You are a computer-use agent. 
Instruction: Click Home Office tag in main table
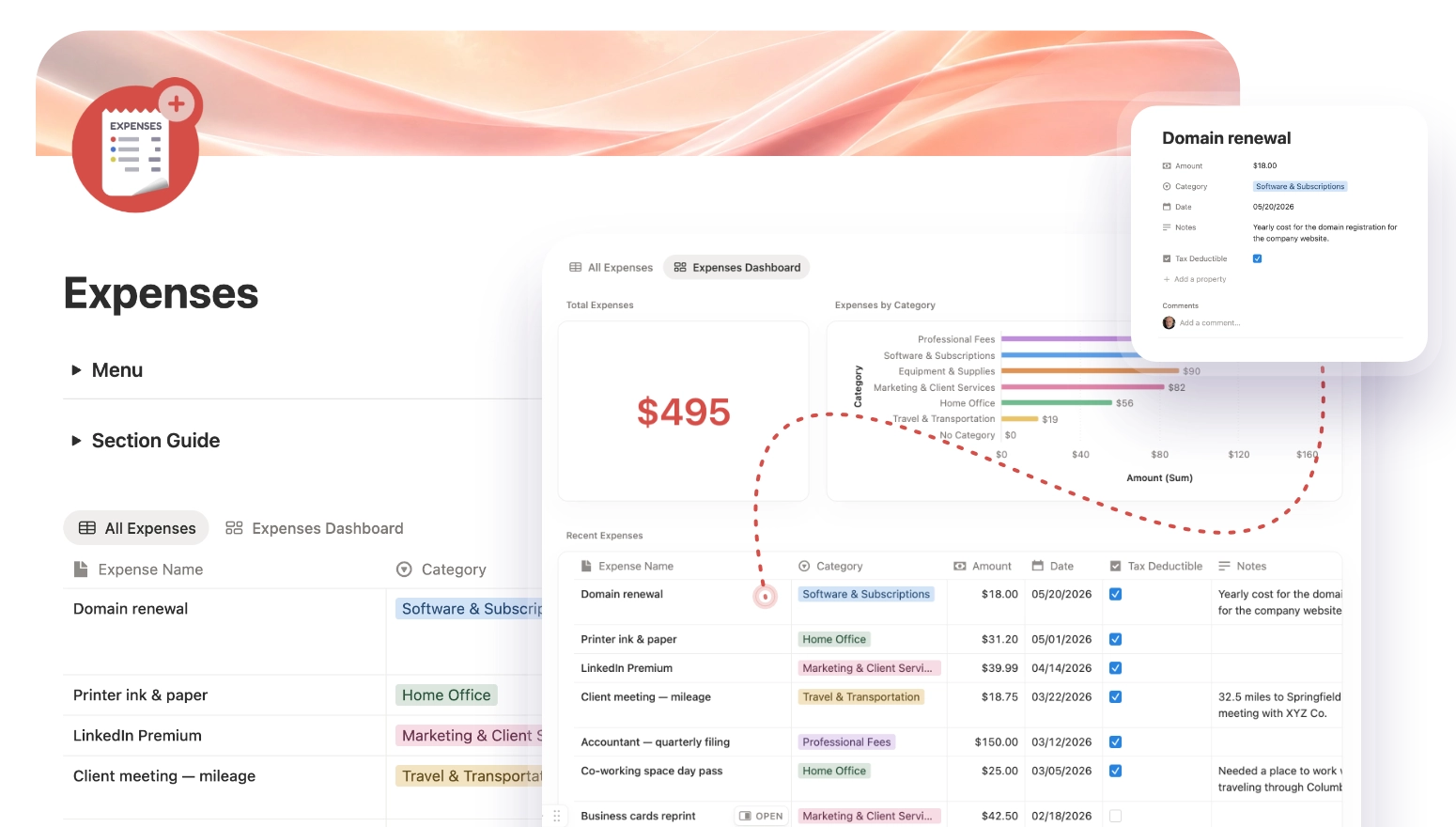[446, 695]
